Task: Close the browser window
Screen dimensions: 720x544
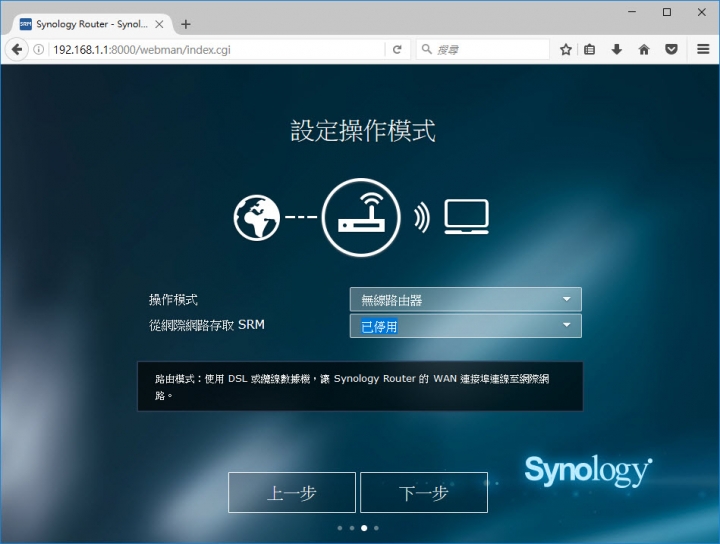Action: pos(702,12)
